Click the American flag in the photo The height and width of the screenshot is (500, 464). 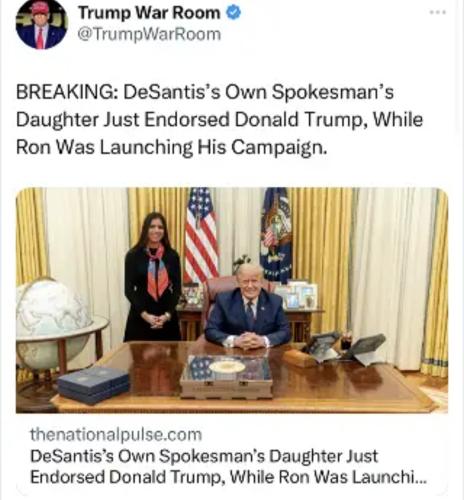201,235
